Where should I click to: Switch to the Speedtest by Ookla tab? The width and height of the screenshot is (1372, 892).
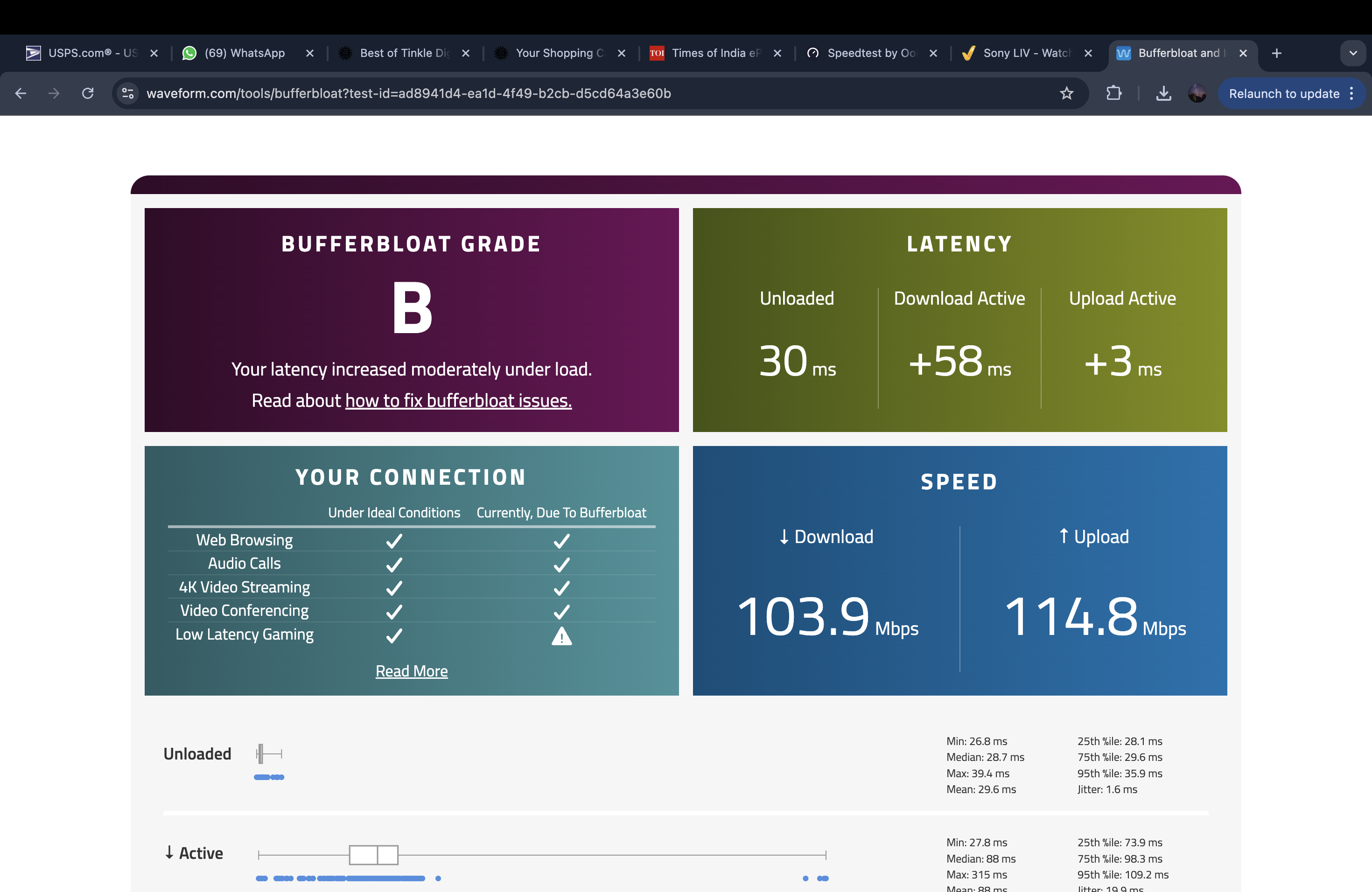tap(870, 53)
